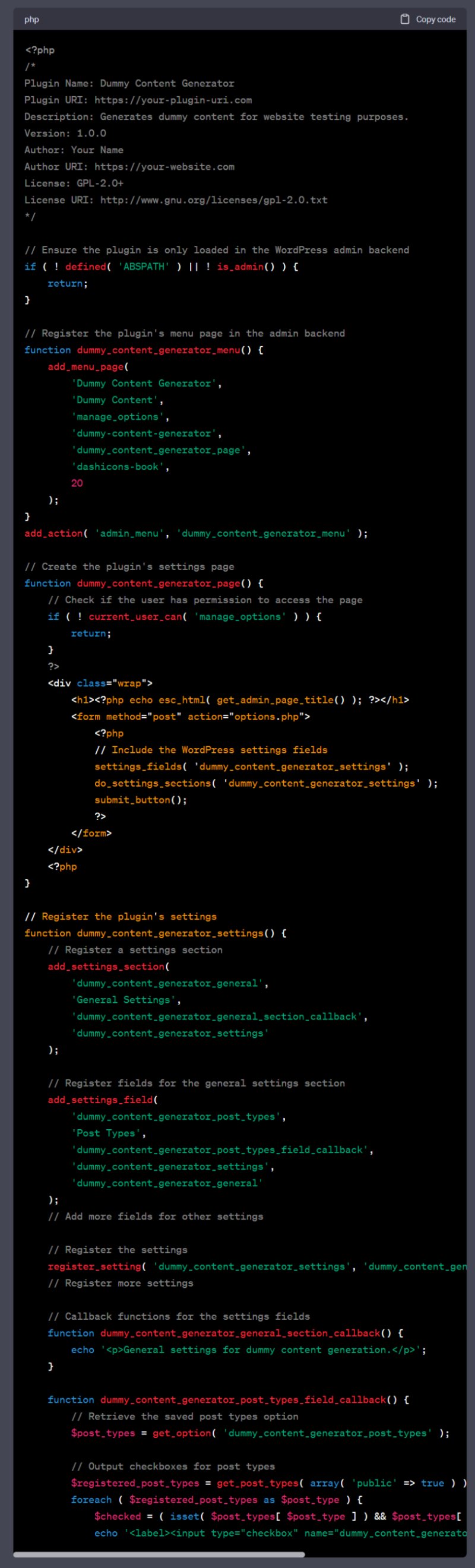
Task: Click the Copy code button label
Action: click(x=435, y=20)
